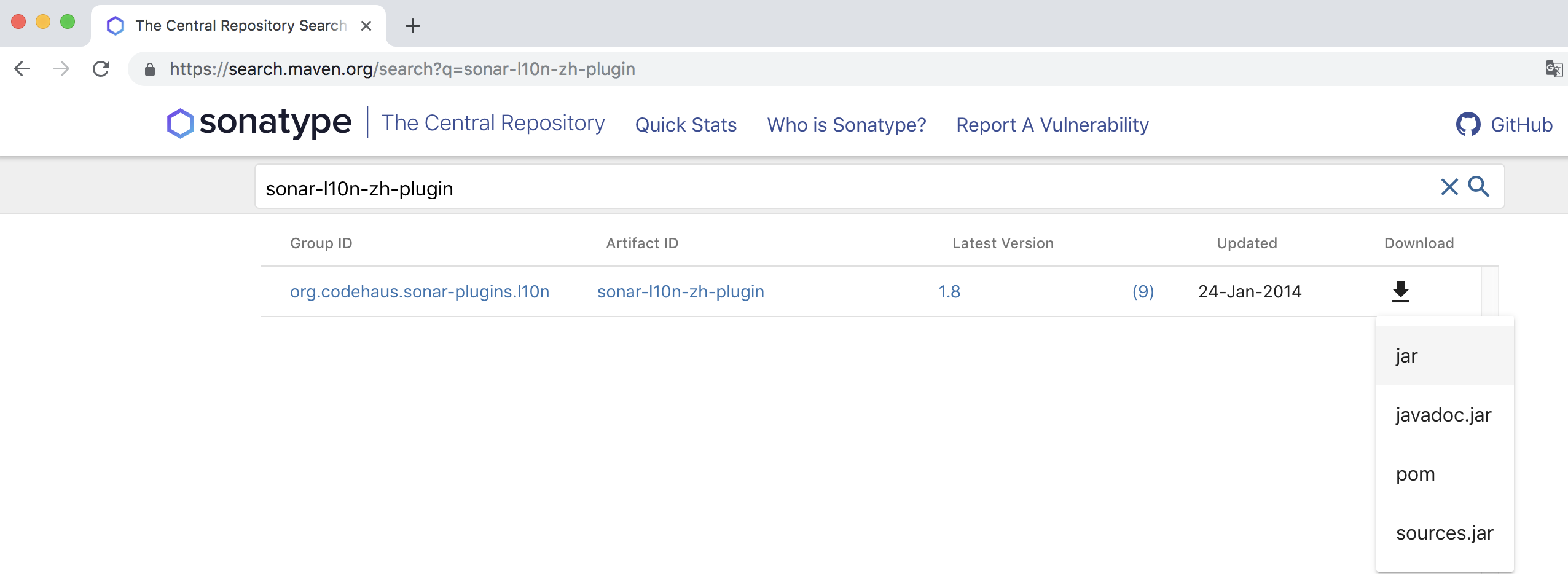This screenshot has width=1568, height=574.
Task: Open GitHub via the octocat icon
Action: coord(1468,125)
